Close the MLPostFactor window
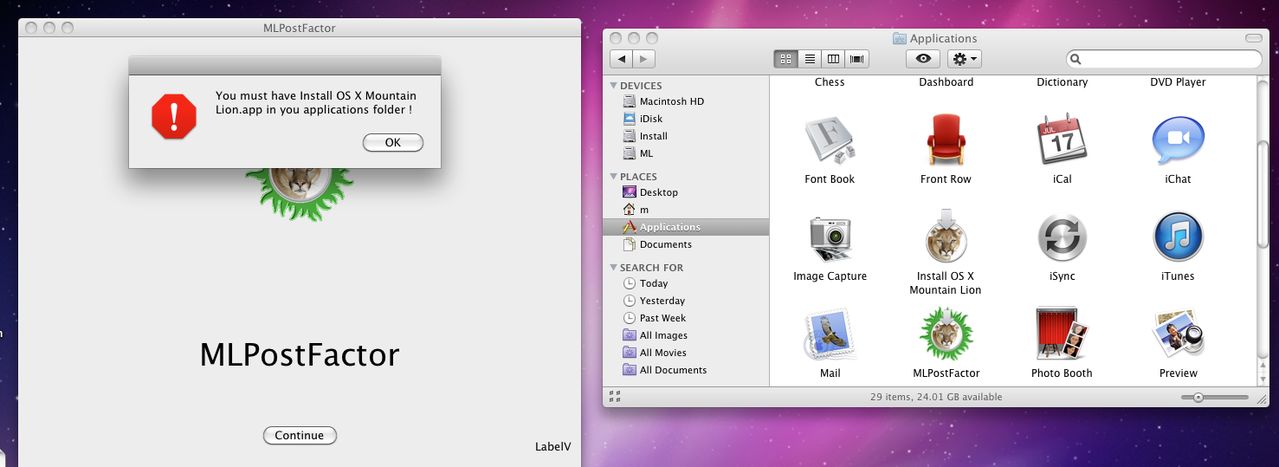Screen dimensions: 1279x467 pyautogui.click(x=31, y=28)
